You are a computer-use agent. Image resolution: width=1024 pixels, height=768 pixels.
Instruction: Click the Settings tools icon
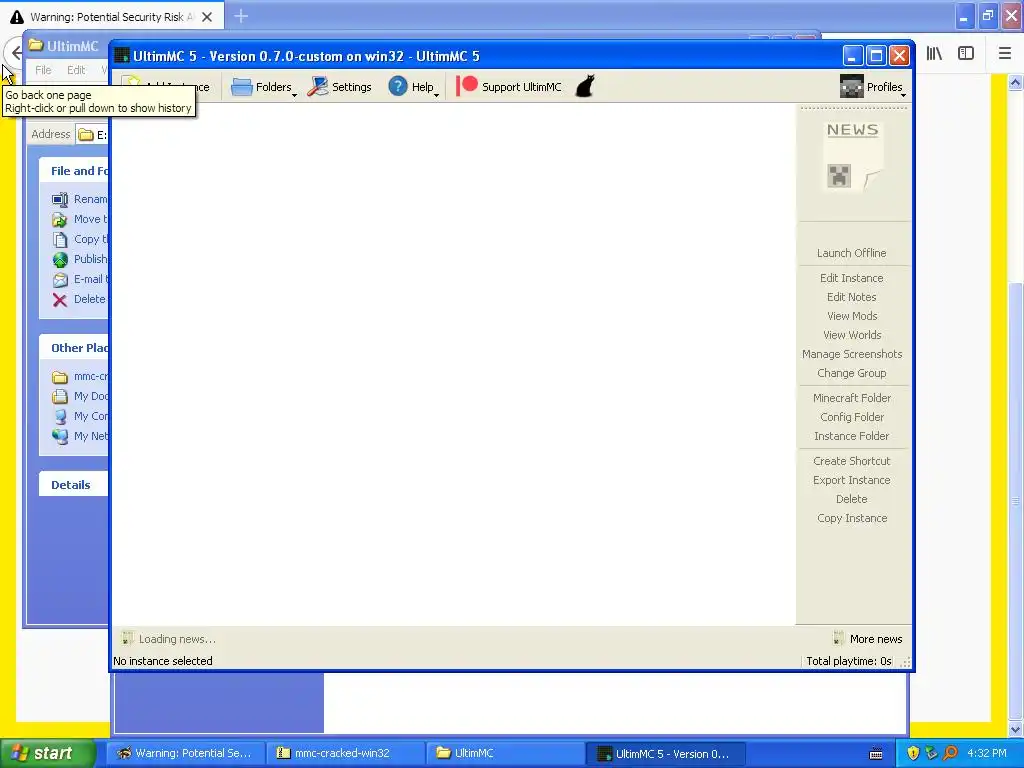point(318,86)
